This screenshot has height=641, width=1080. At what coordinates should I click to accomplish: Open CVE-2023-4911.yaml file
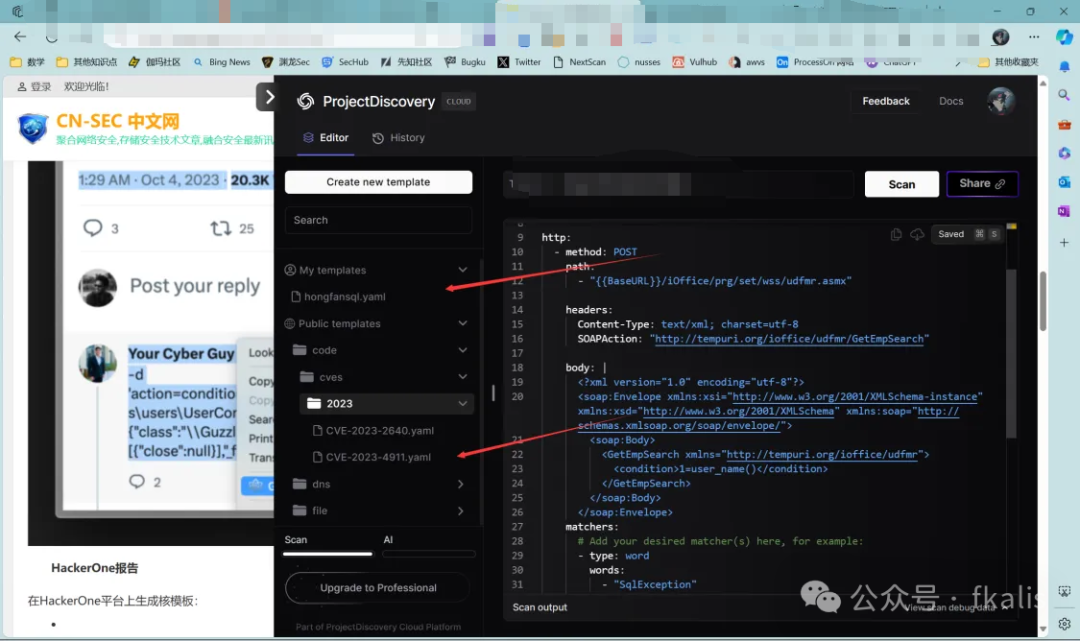371,457
